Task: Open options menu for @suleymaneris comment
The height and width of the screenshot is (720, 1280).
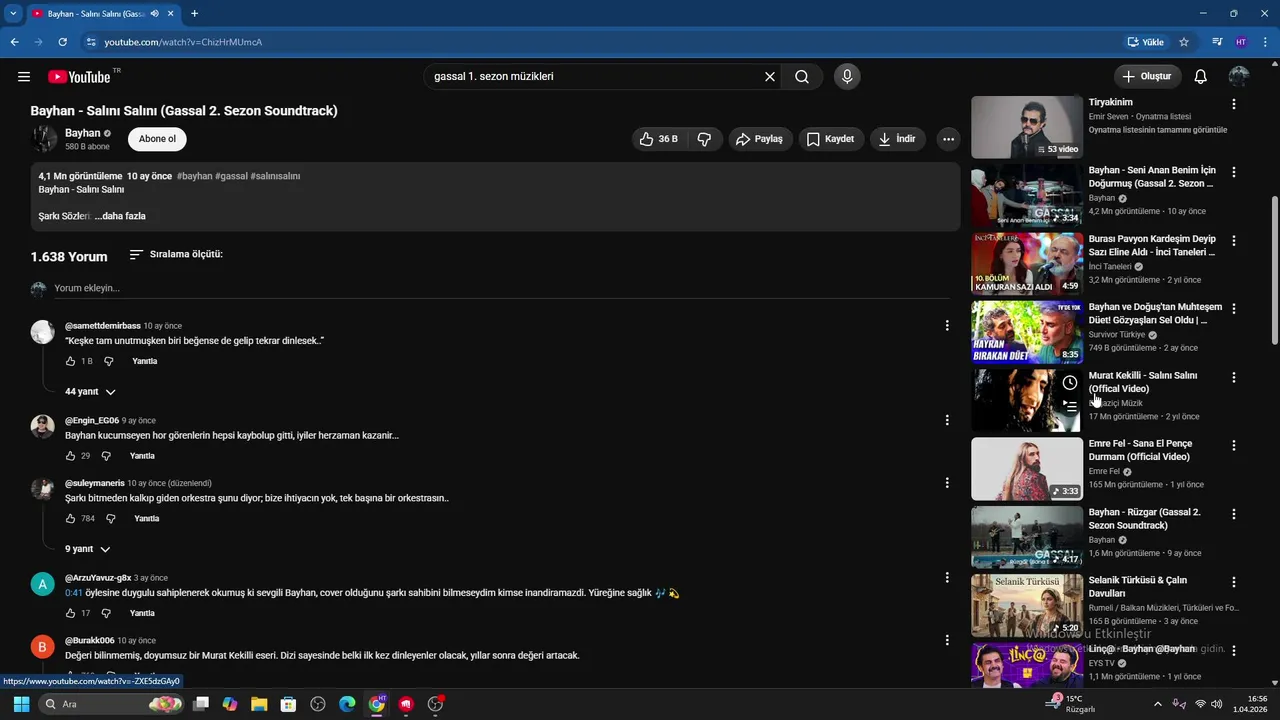Action: click(947, 483)
